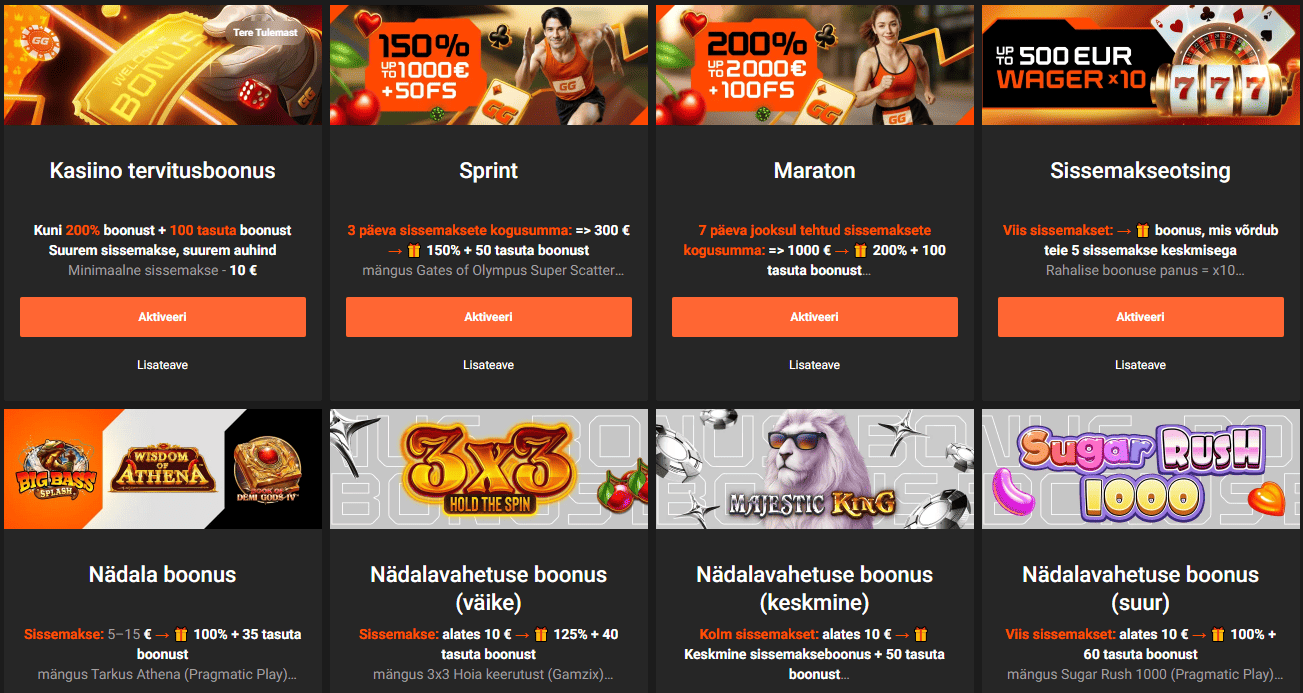Activate the Maraton bonus

(x=815, y=317)
